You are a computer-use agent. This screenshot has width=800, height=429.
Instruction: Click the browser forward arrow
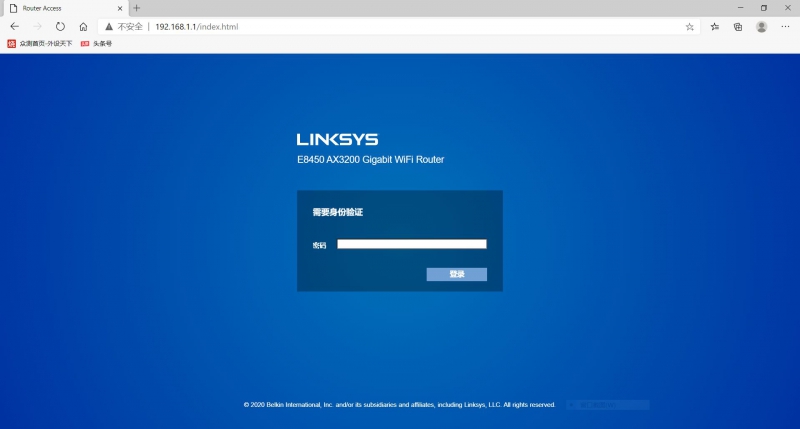pos(37,27)
